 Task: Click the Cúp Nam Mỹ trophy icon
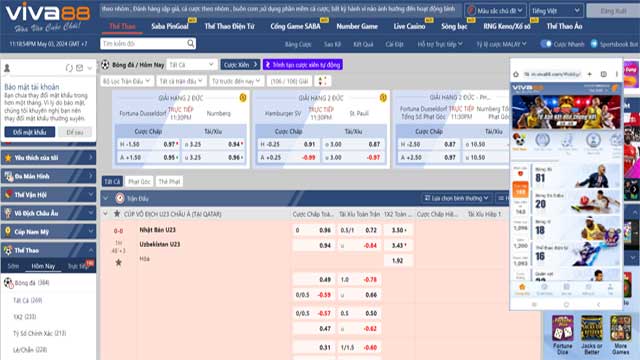(8, 231)
